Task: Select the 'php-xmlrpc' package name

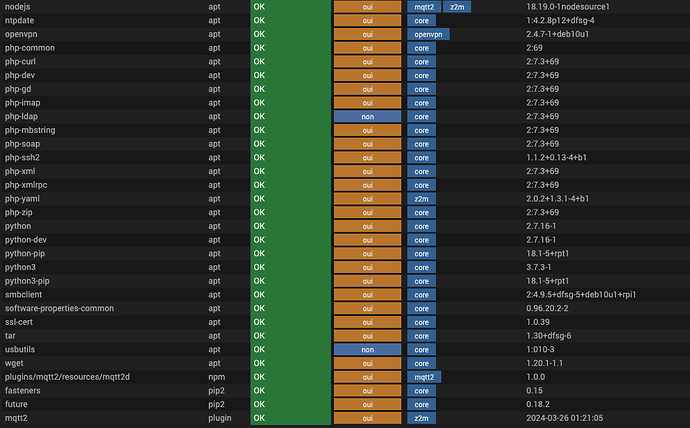Action: [x=26, y=185]
